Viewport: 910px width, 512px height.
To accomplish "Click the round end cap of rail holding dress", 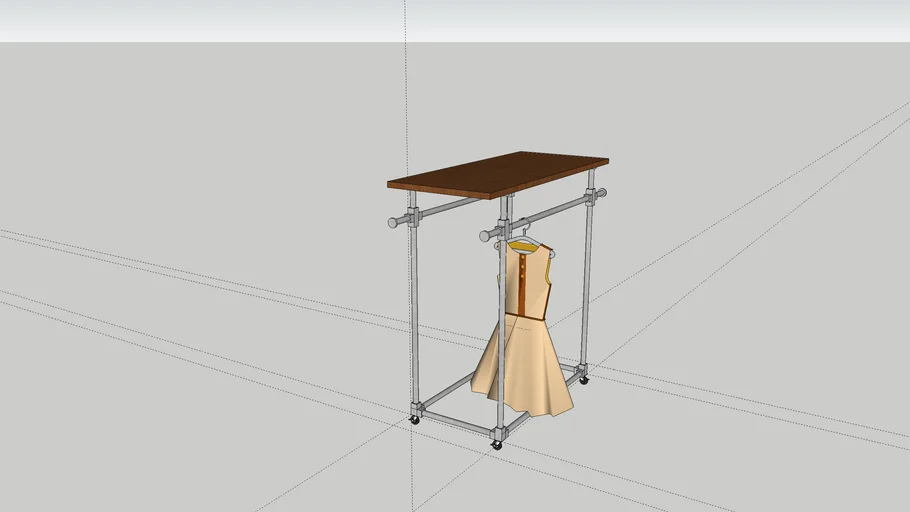I will 485,236.
